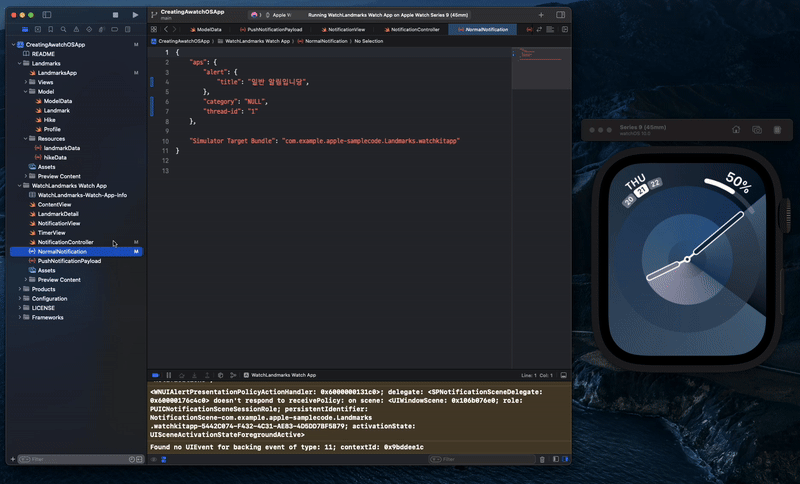Toggle the inspector panel in Xcode toolbar
This screenshot has height=484, width=800.
pyautogui.click(x=561, y=15)
